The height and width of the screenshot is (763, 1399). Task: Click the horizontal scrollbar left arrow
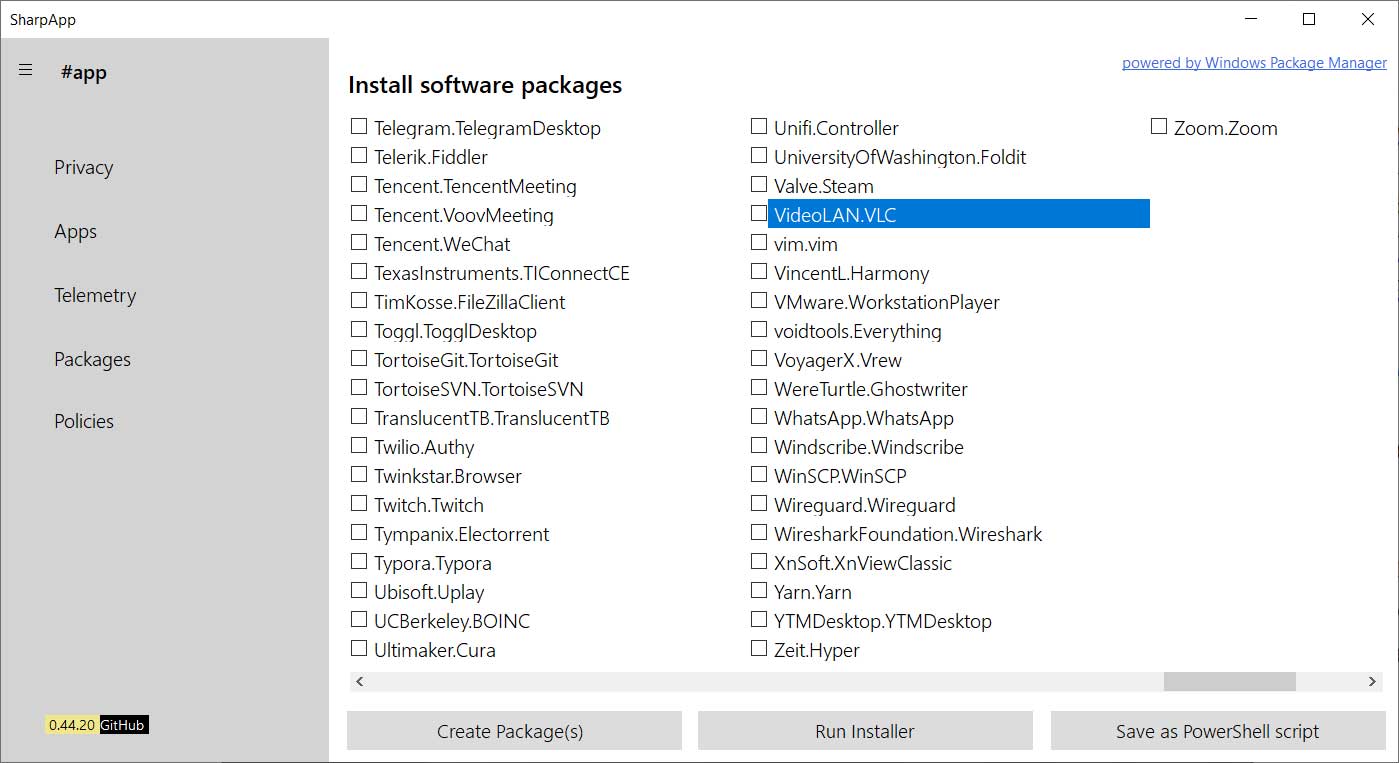click(x=360, y=681)
